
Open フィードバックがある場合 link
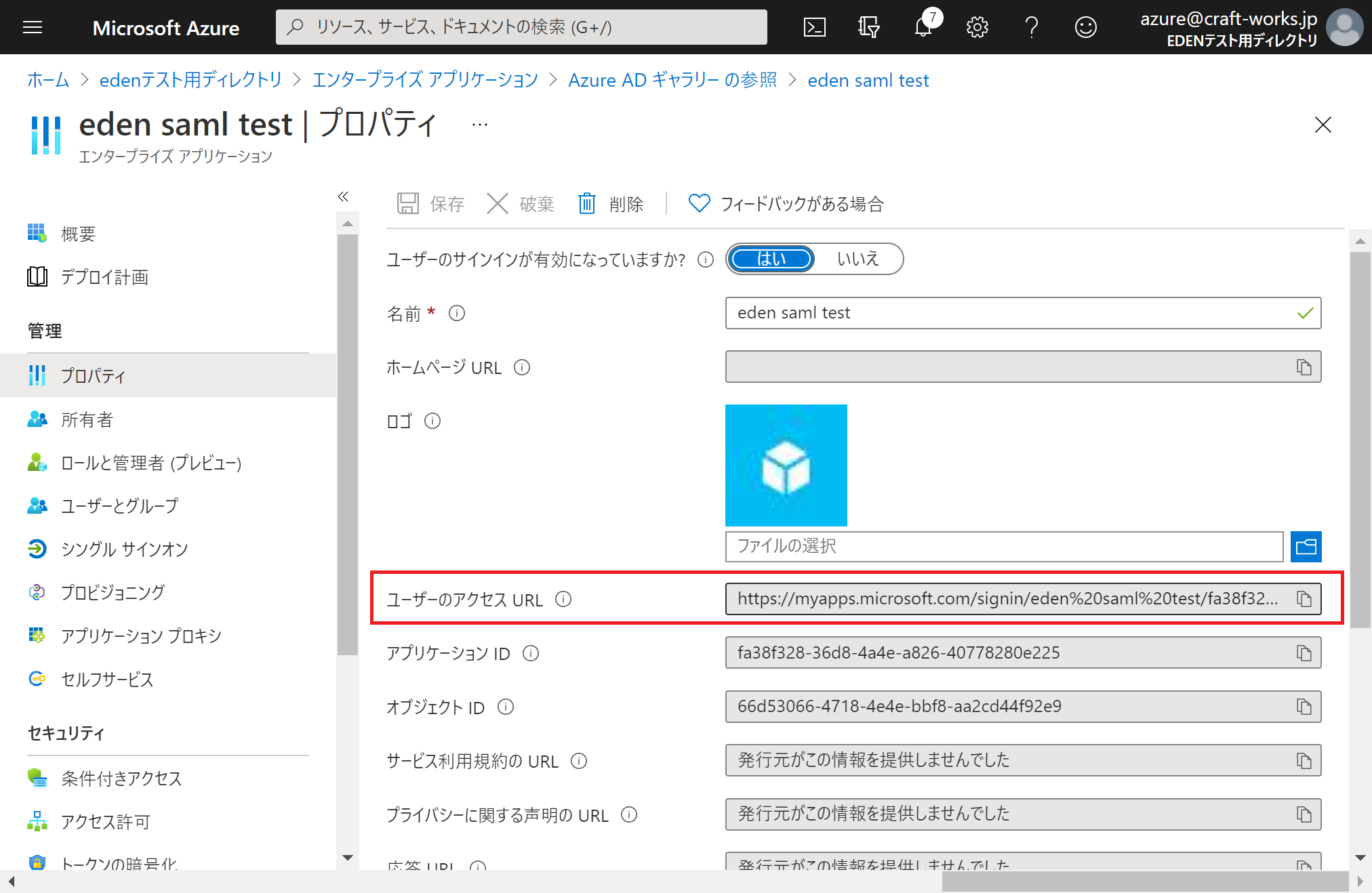(x=786, y=203)
